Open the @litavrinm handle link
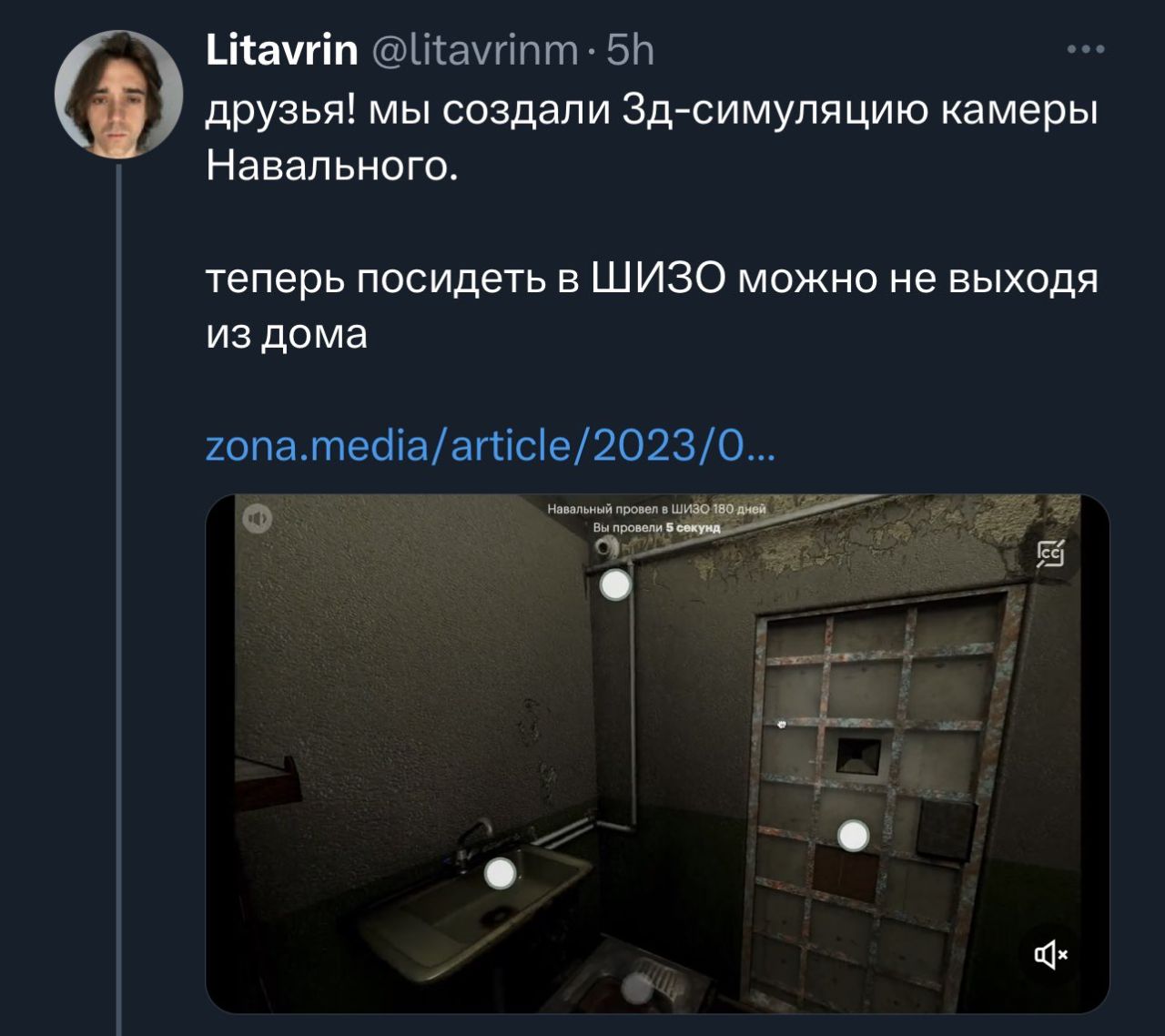The image size is (1165, 1036). (x=475, y=50)
